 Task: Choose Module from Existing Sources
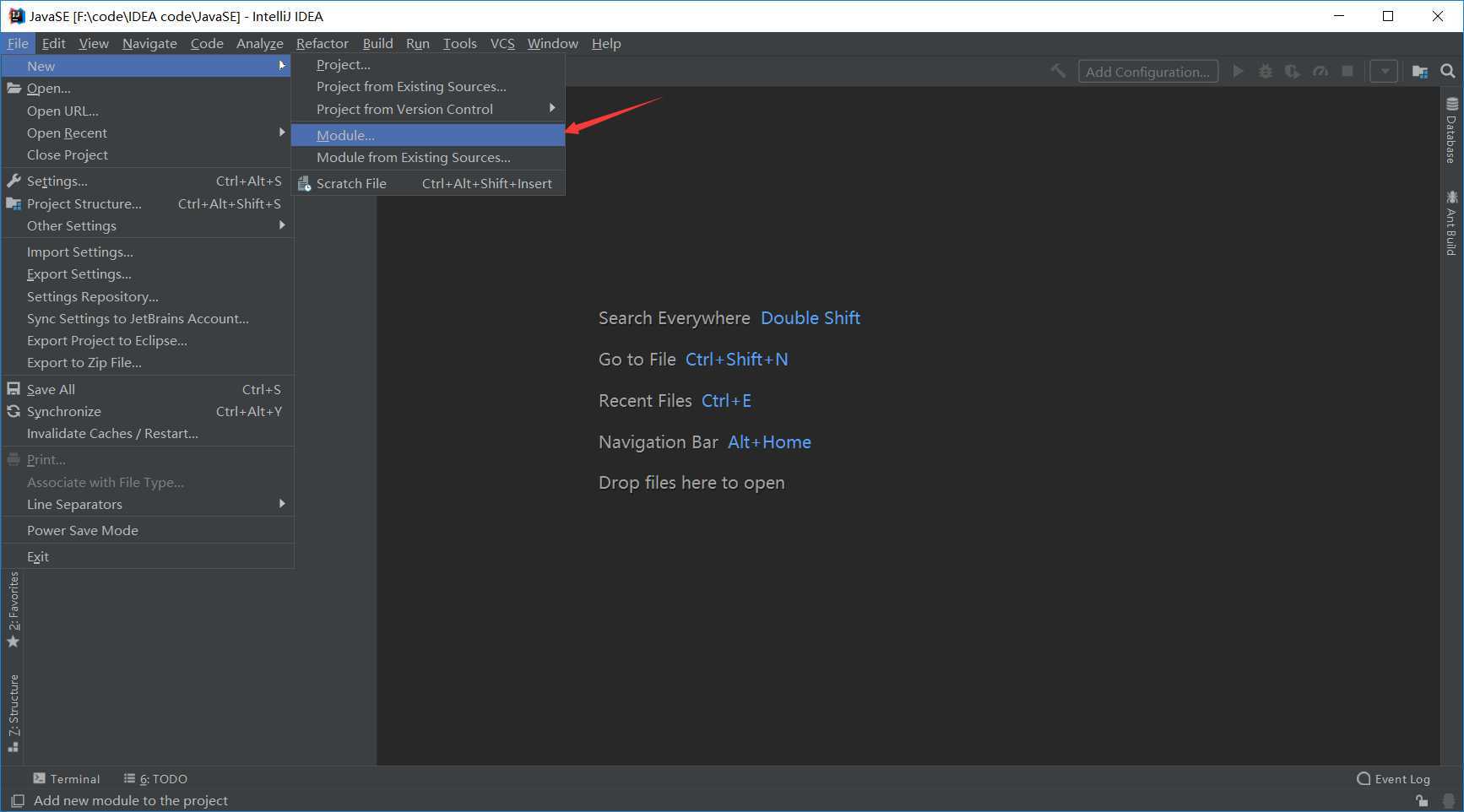click(x=428, y=157)
